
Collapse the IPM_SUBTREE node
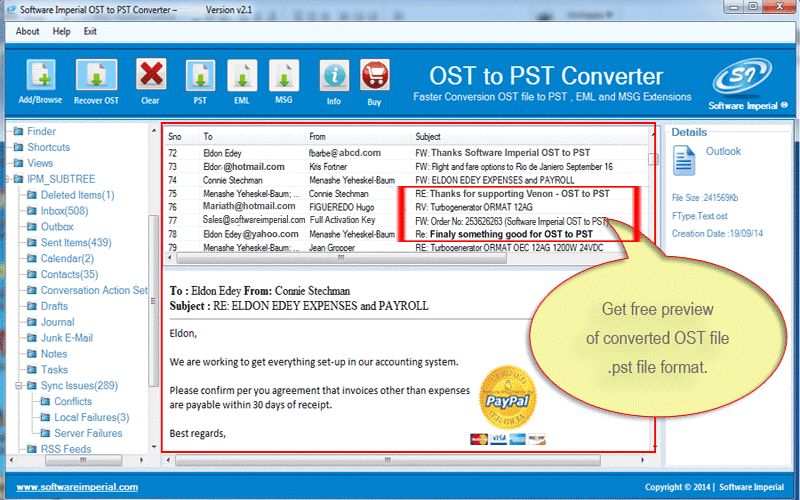click(x=7, y=179)
